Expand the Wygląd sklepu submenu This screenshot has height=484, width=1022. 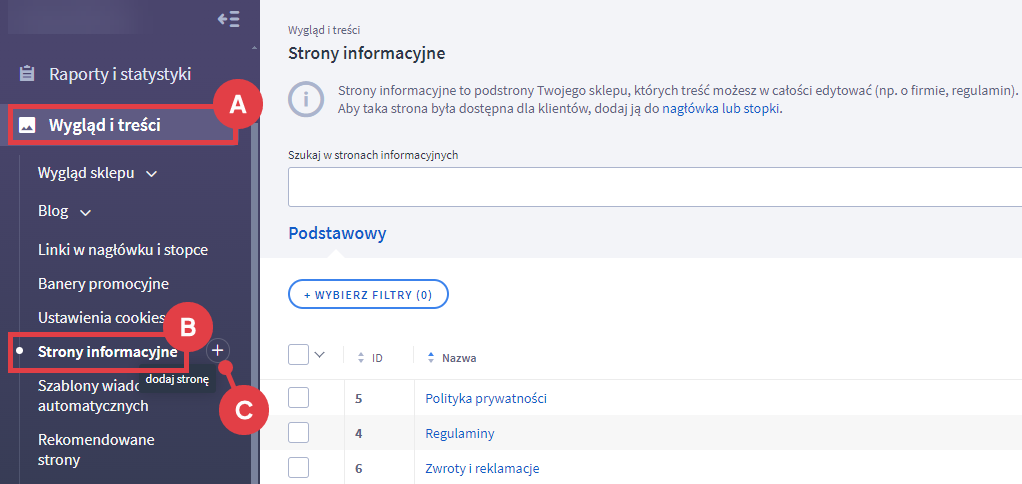pos(152,174)
